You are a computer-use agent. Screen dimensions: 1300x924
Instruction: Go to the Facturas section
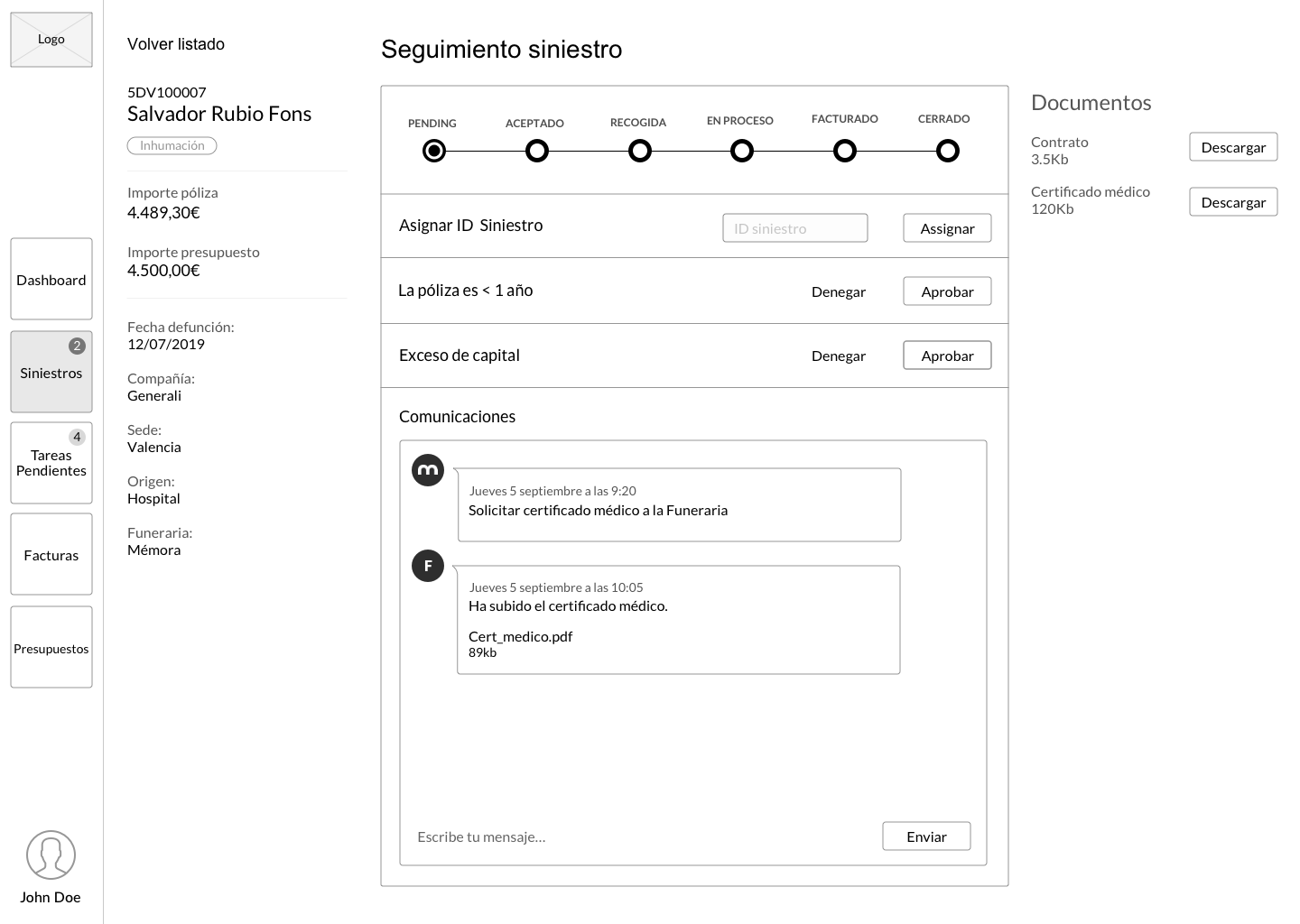51,554
